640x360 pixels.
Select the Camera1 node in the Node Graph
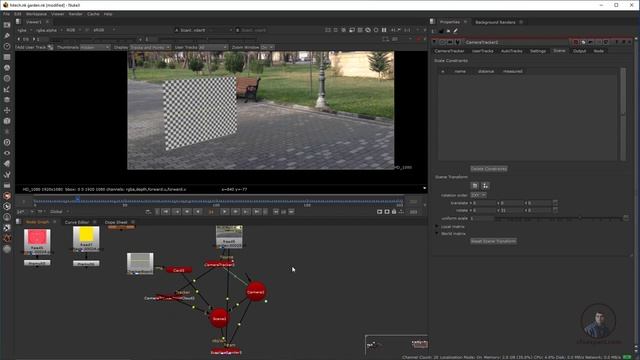coord(256,292)
